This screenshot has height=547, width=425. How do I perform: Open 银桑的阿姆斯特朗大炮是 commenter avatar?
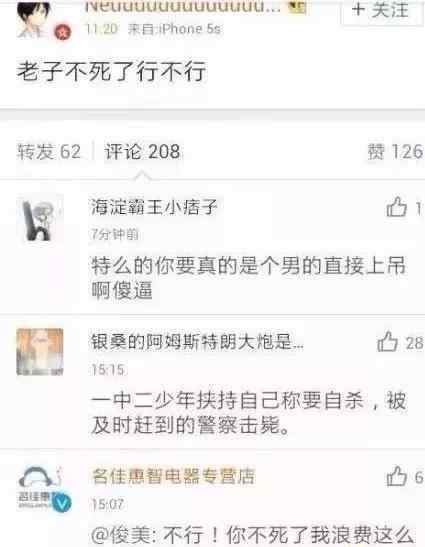40,352
